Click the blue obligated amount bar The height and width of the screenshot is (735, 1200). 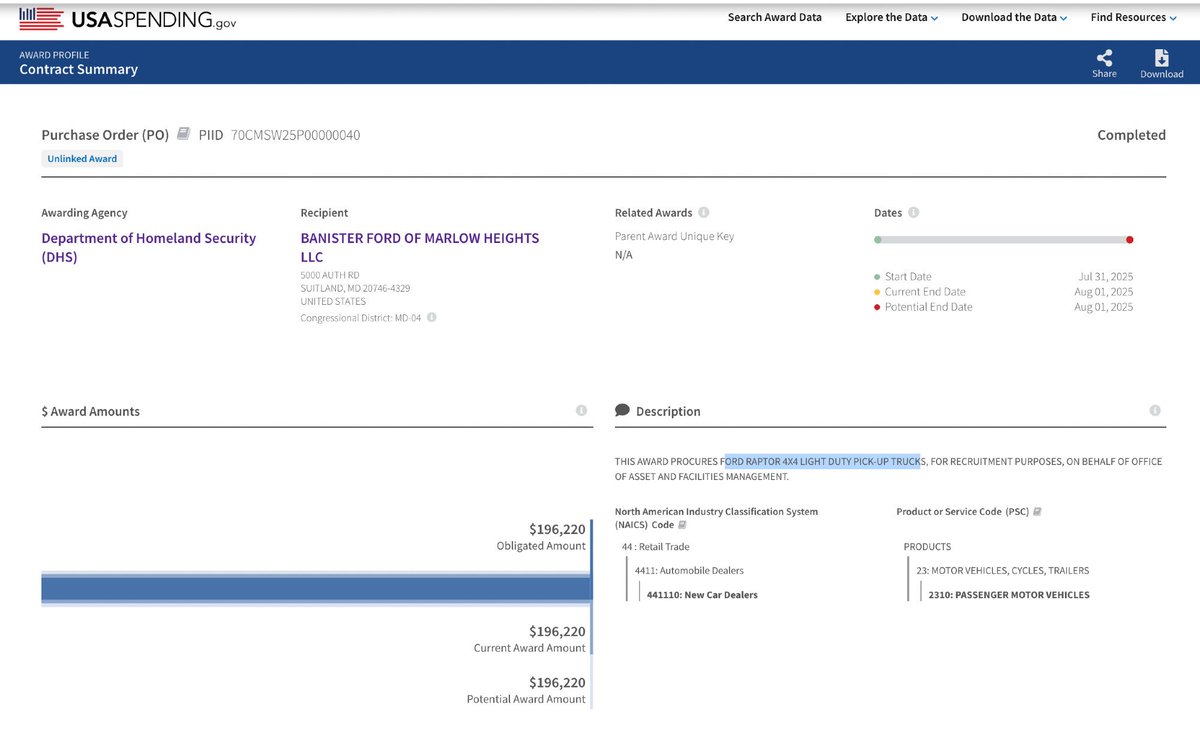click(316, 588)
